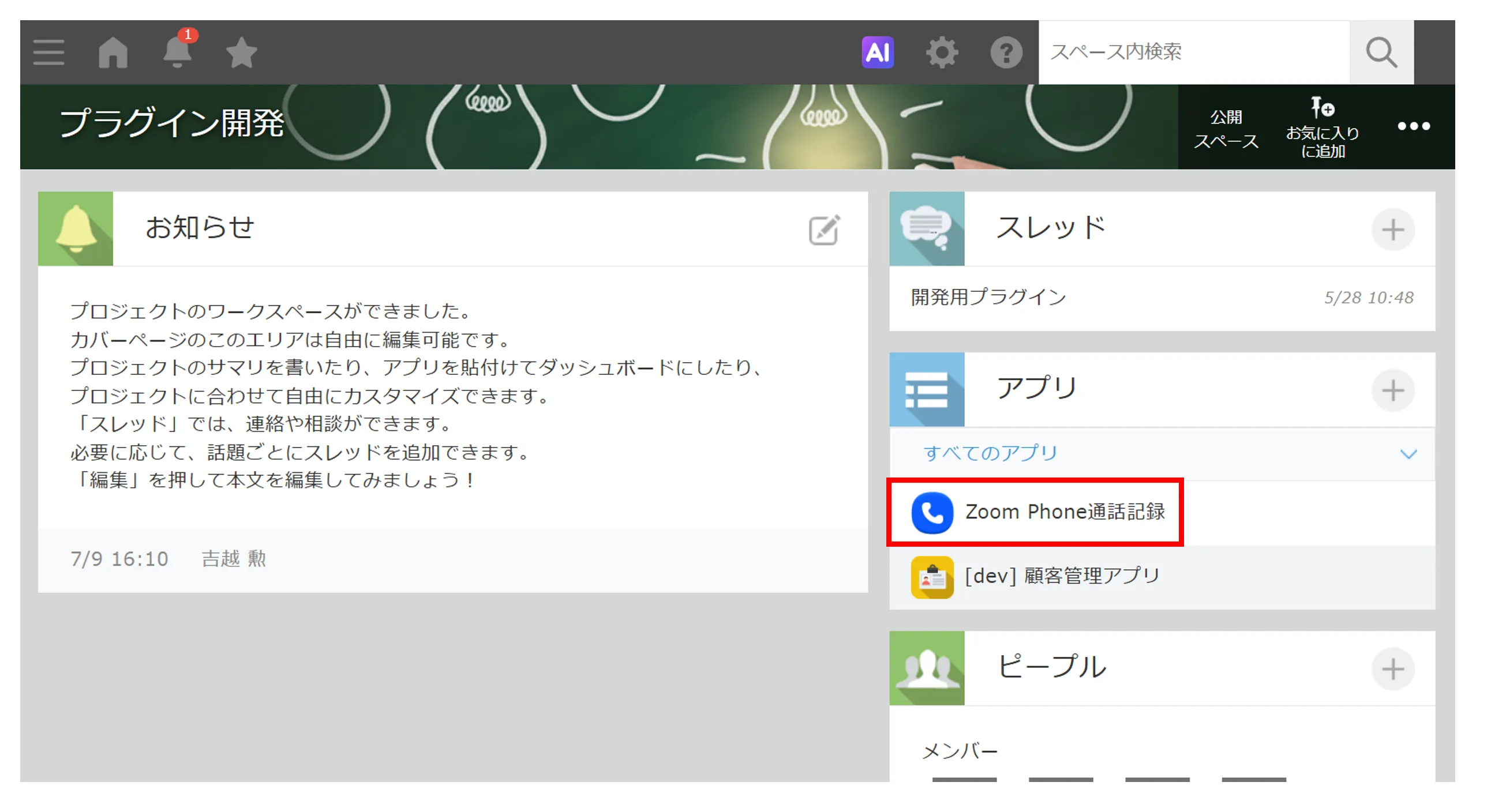This screenshot has width=1491, height=812.
Task: Add a new app with plus button
Action: click(1392, 390)
